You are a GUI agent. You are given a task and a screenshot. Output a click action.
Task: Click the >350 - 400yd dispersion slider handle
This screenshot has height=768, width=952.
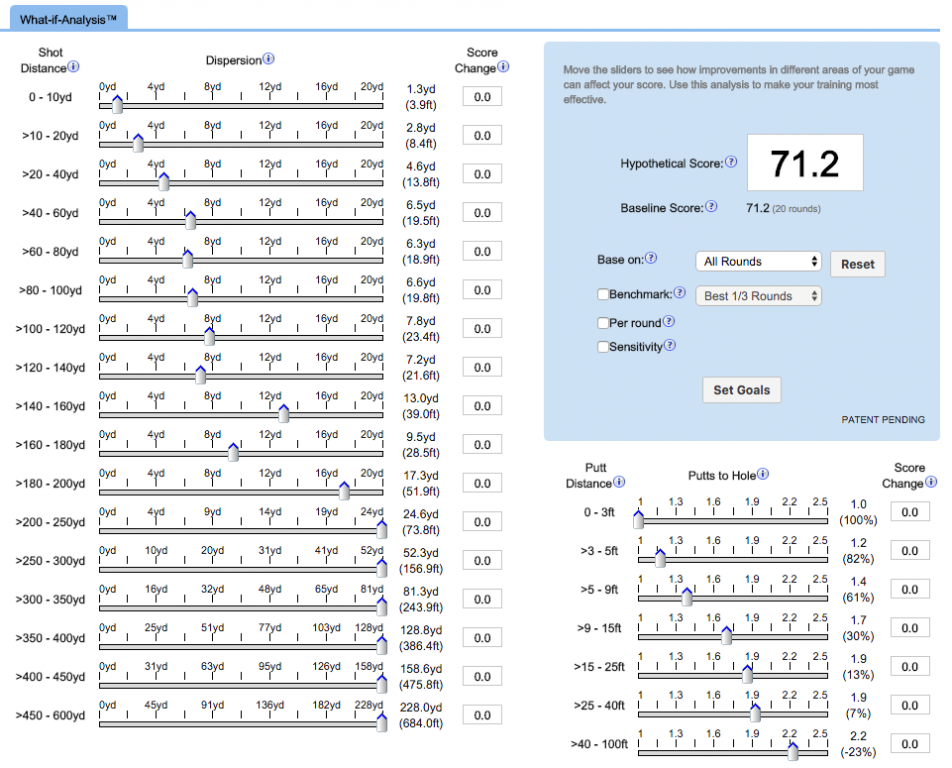coord(382,645)
